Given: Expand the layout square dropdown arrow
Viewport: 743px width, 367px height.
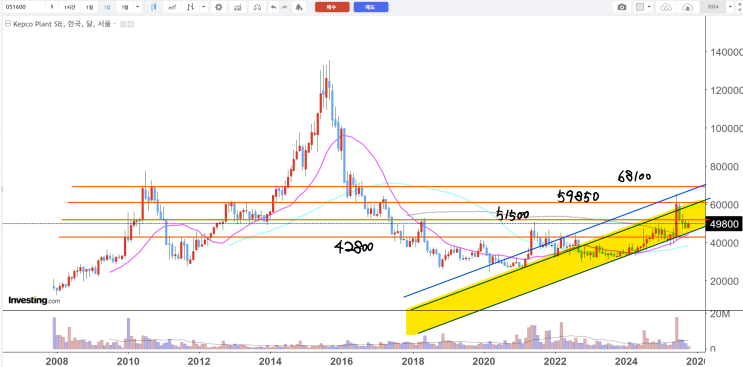Looking at the screenshot, I should (x=650, y=7).
